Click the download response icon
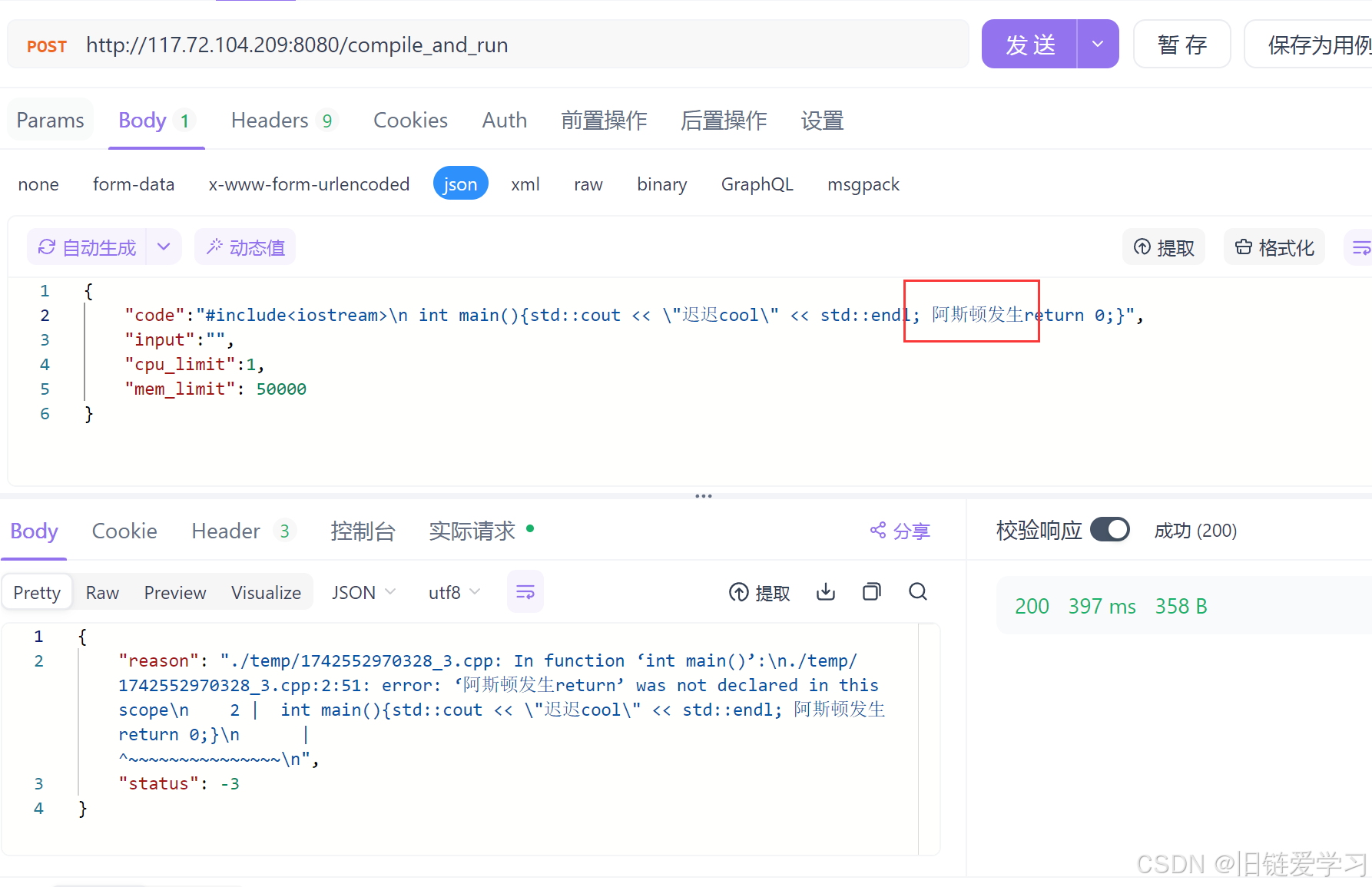 [x=826, y=591]
